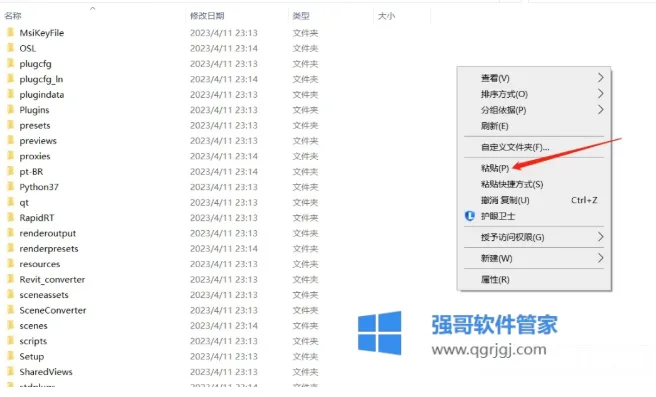Click the plugcfg folder icon
656x397 pixels.
tap(11, 63)
